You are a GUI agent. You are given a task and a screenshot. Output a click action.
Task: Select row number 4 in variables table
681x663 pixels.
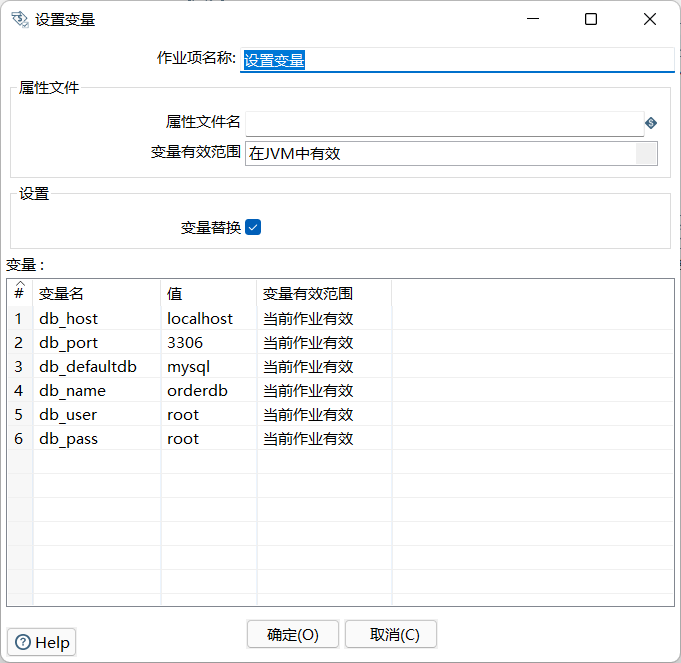coord(20,390)
